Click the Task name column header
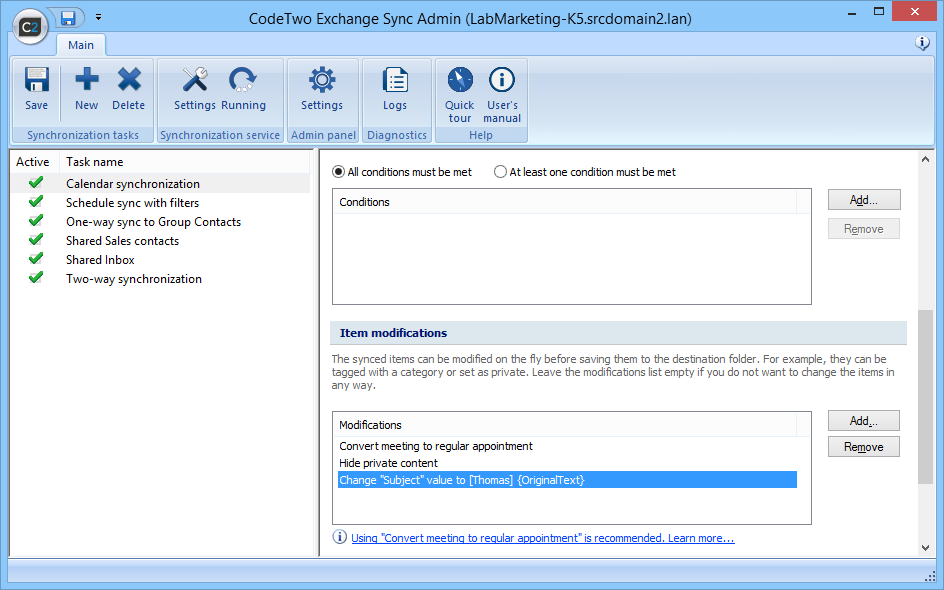This screenshot has height=590, width=944. point(184,162)
